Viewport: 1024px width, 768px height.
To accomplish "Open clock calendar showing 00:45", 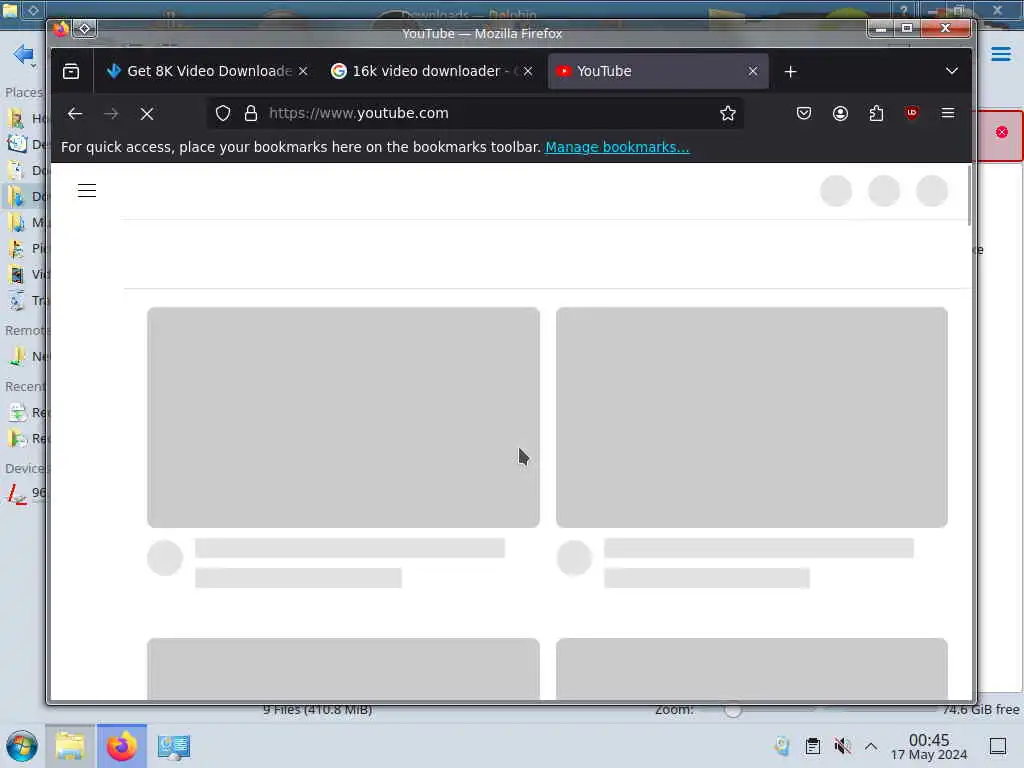I will point(929,746).
